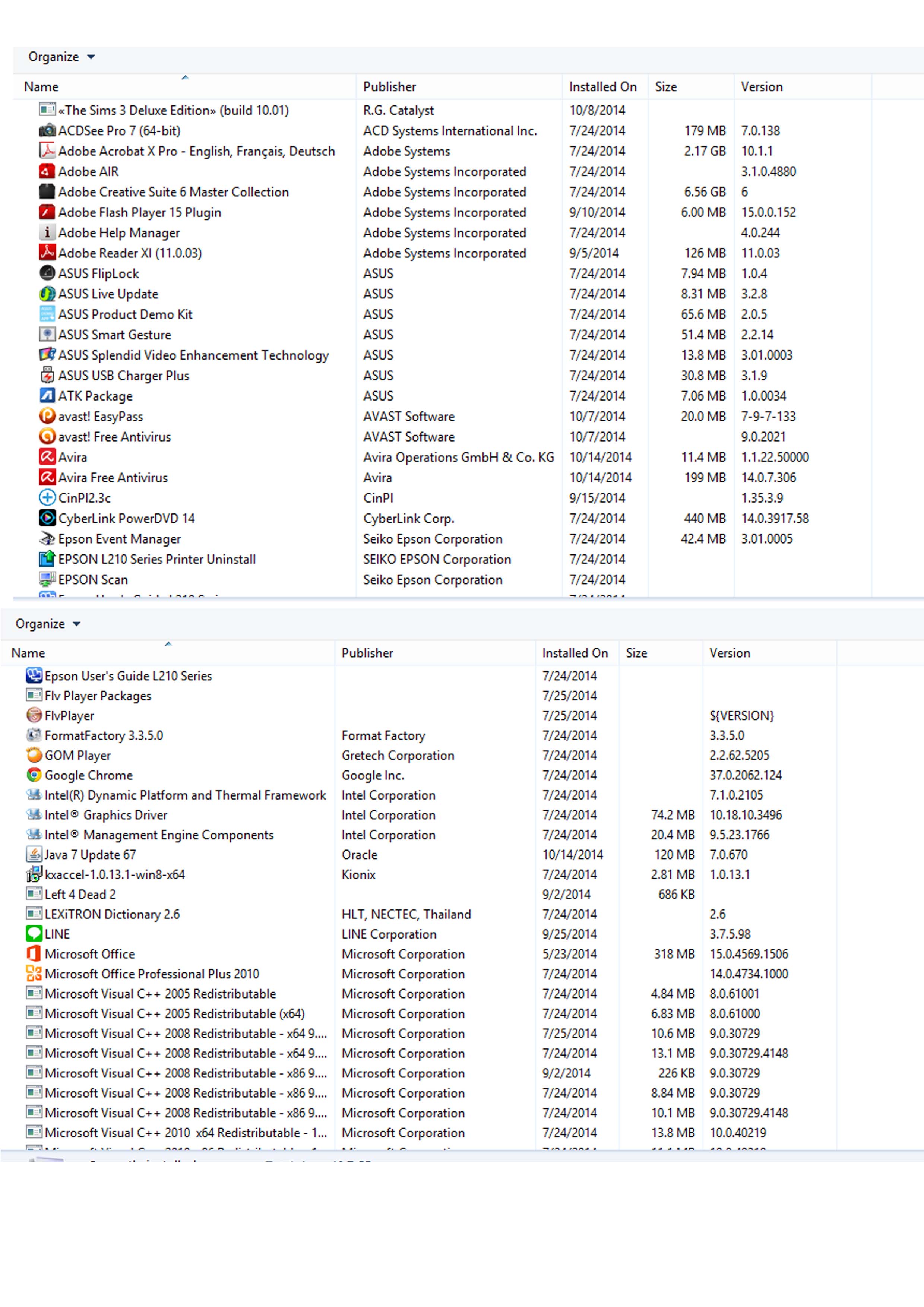The width and height of the screenshot is (924, 1307).
Task: Sort upper list by Publisher column
Action: pyautogui.click(x=459, y=86)
